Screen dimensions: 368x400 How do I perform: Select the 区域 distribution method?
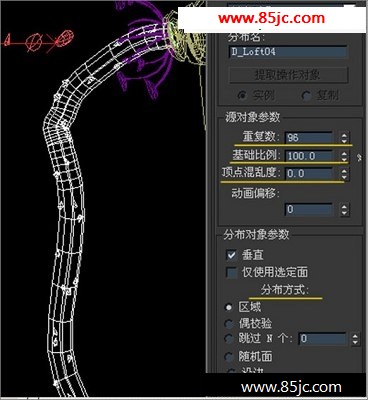pyautogui.click(x=229, y=307)
